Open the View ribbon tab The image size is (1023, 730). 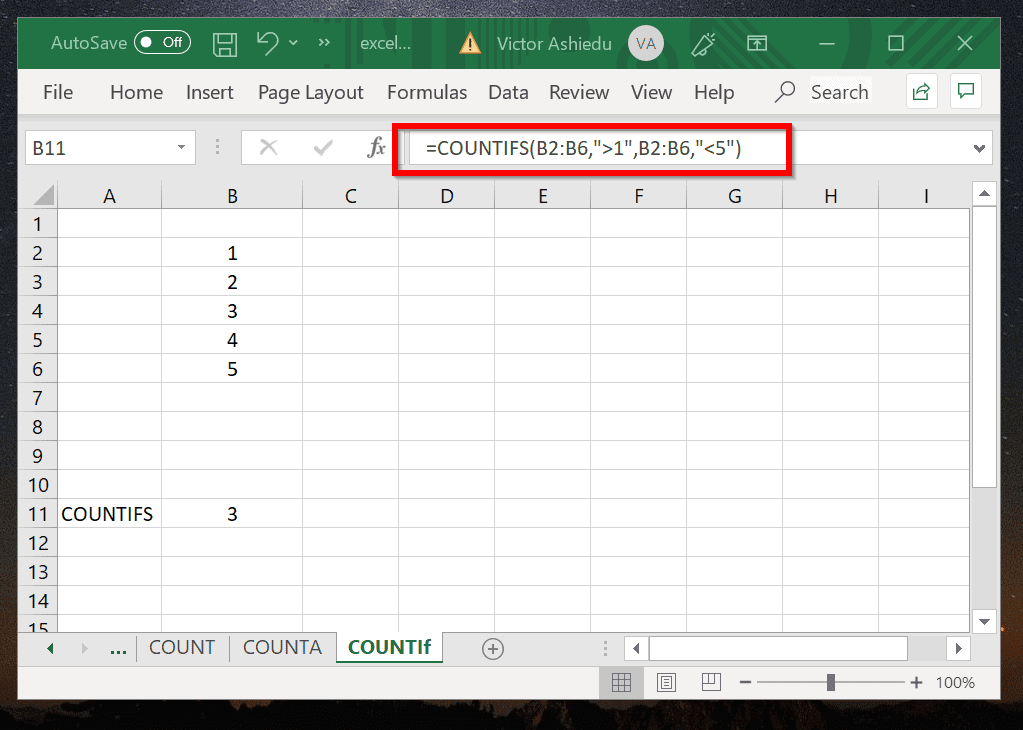(x=651, y=92)
